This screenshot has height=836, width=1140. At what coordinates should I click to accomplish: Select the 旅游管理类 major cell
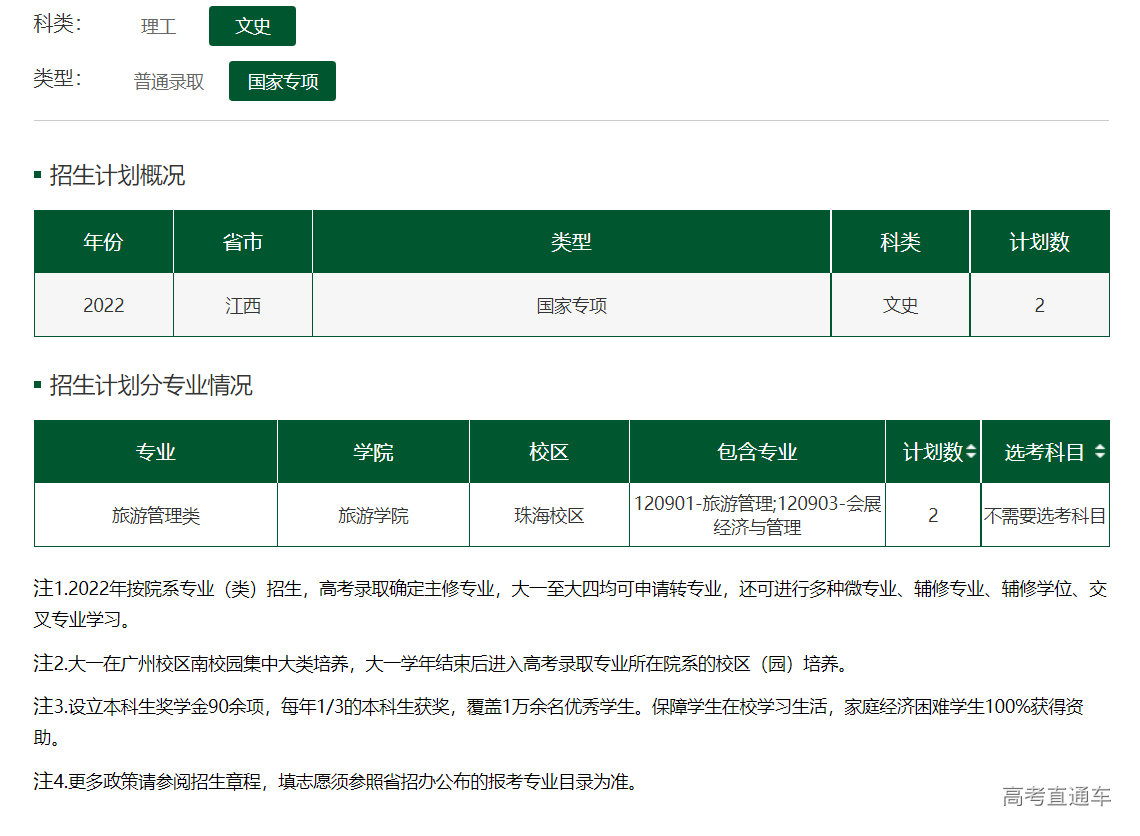coord(155,516)
